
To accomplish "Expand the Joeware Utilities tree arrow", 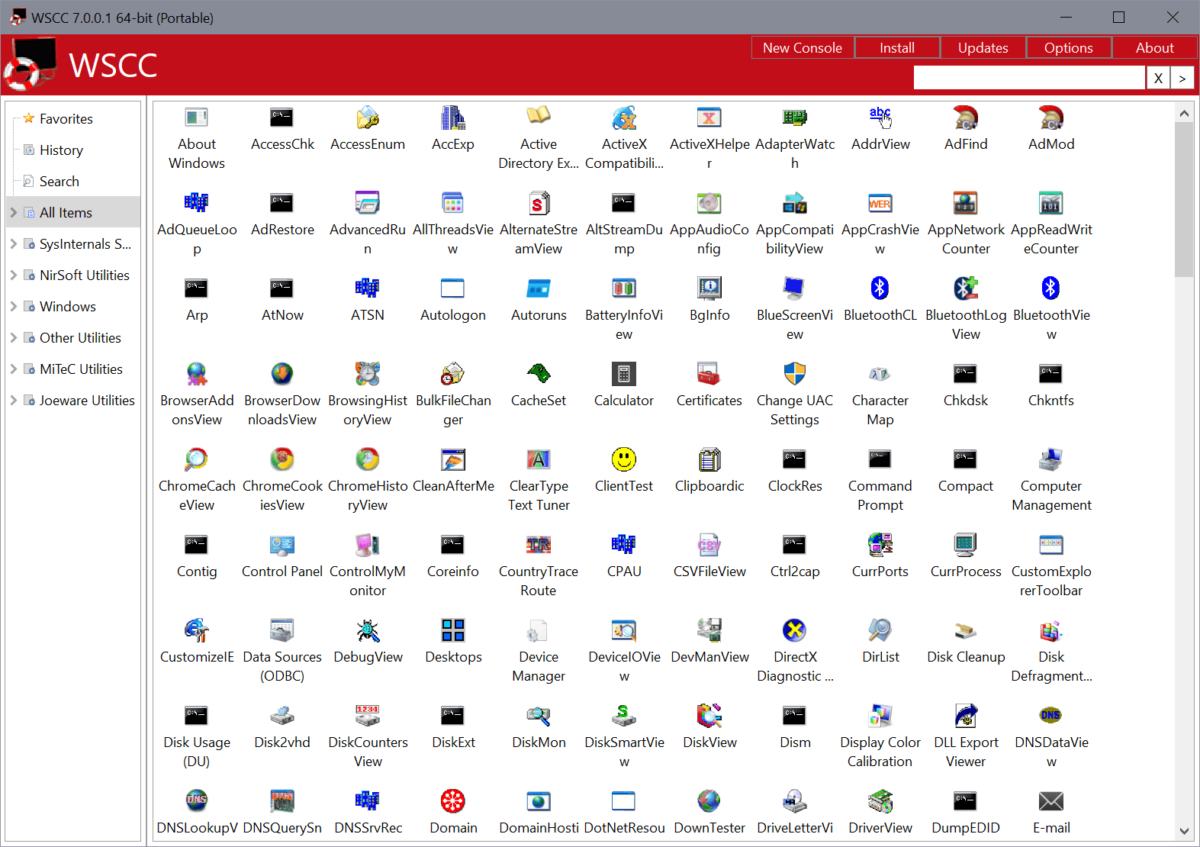I will coord(13,400).
